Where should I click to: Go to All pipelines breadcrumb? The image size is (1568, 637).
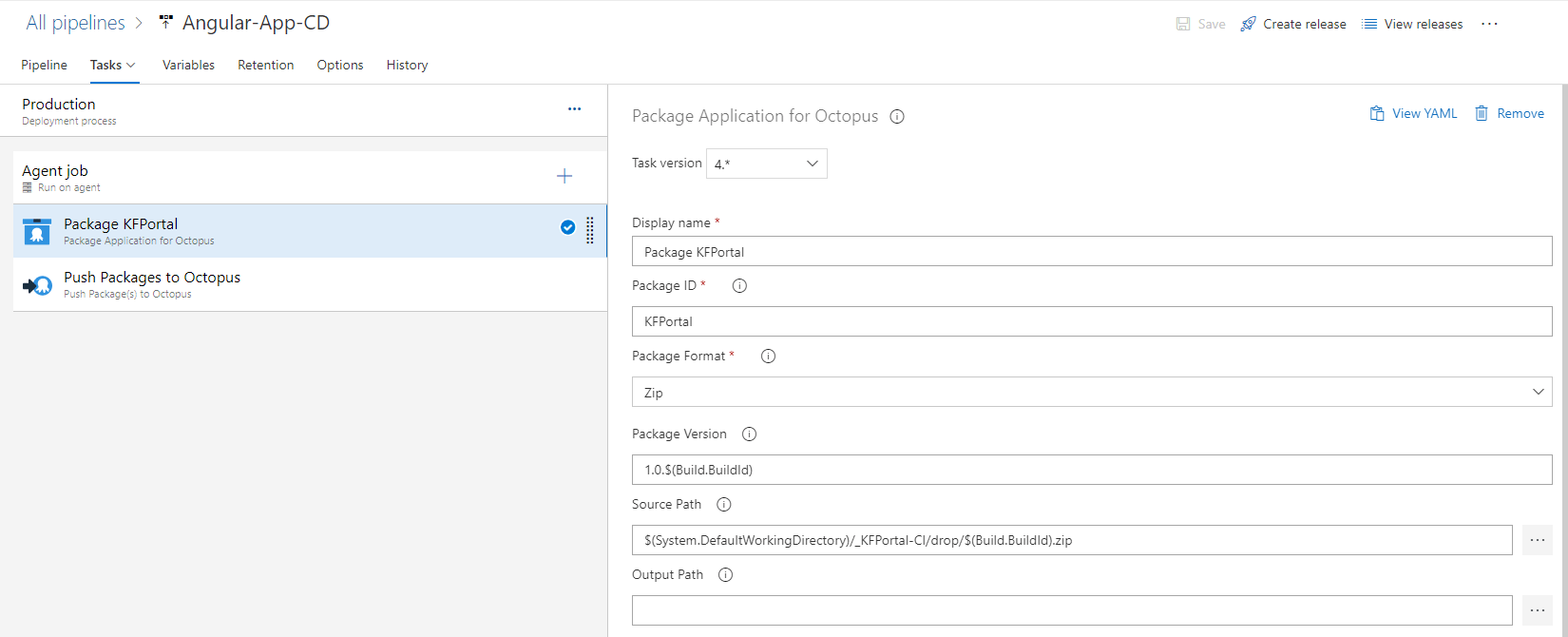tap(75, 23)
